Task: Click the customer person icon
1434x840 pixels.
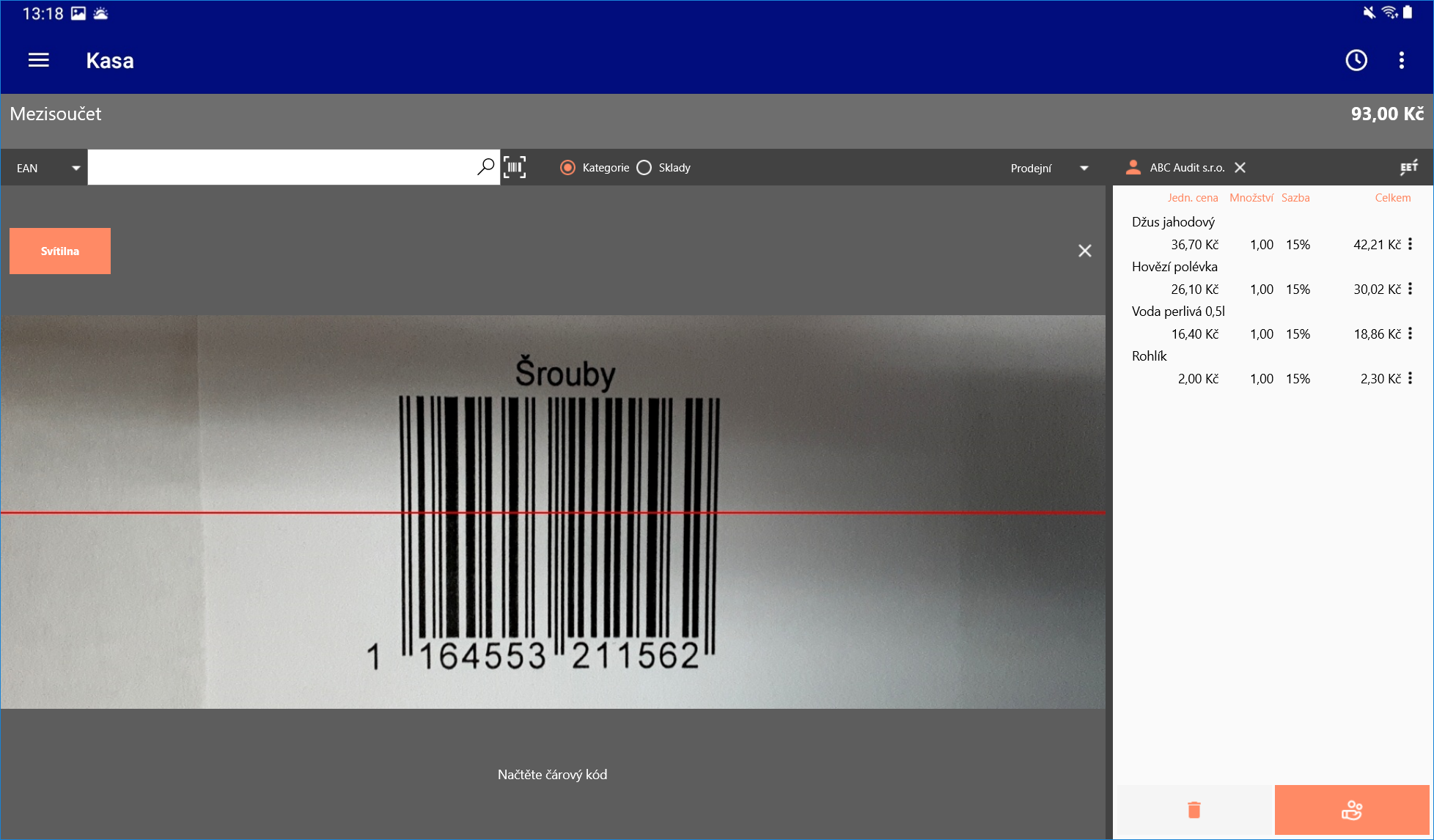Action: (1133, 167)
